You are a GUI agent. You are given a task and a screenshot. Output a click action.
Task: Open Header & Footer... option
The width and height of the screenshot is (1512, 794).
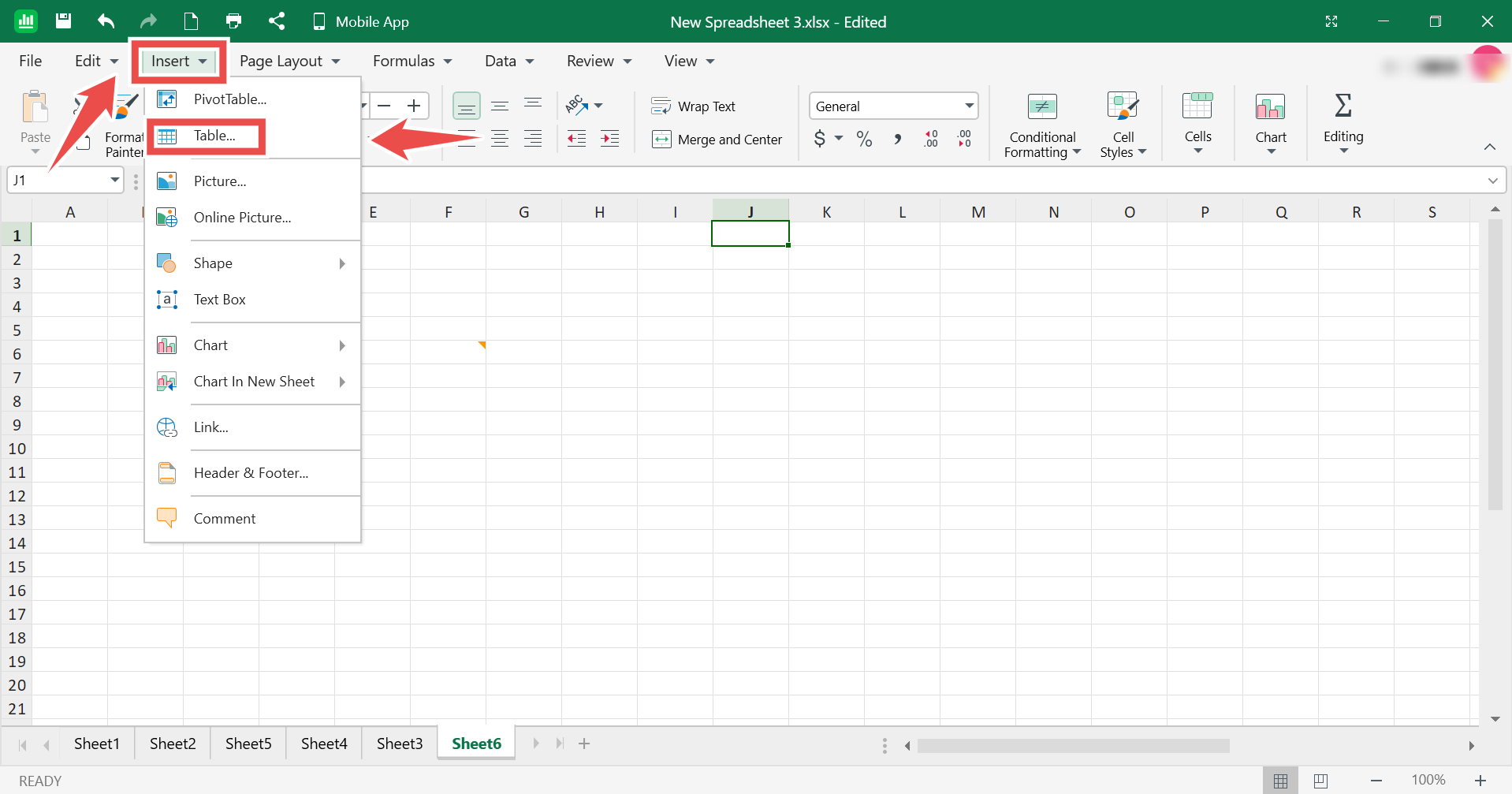pyautogui.click(x=252, y=473)
